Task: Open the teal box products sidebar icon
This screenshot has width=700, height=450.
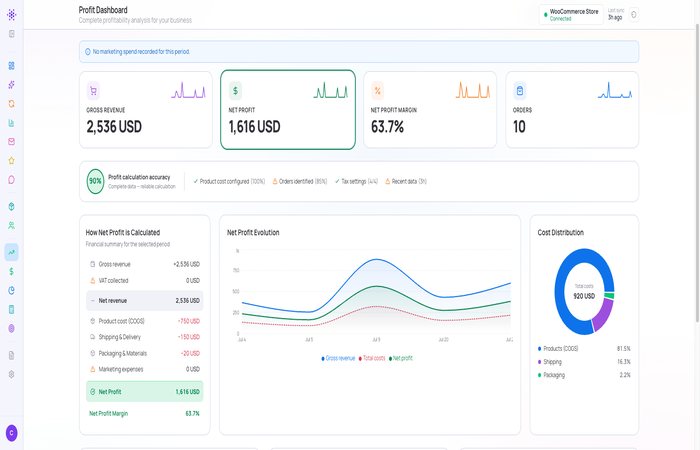Action: [12, 206]
